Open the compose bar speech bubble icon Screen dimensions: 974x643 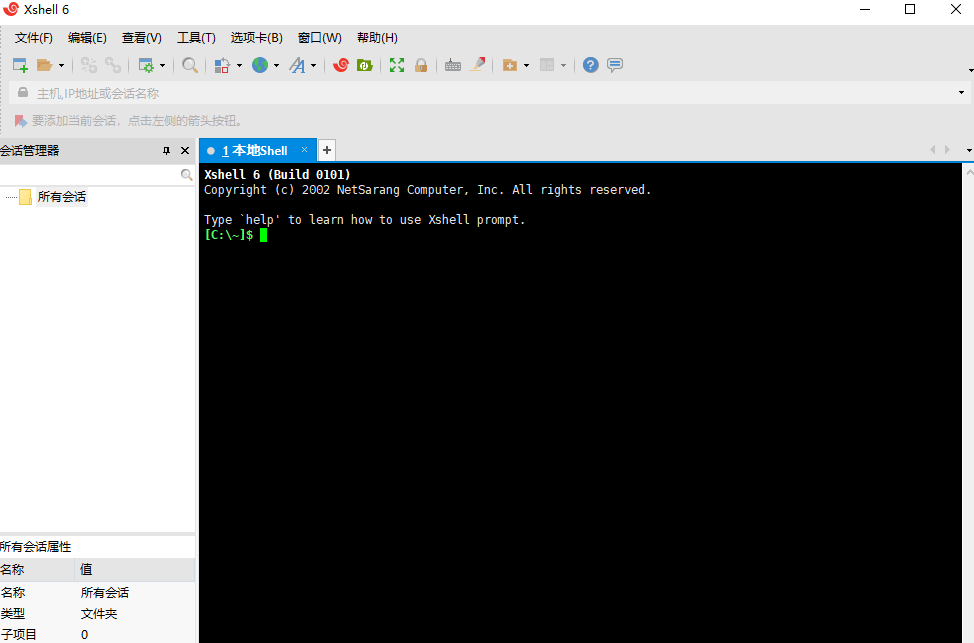(x=614, y=64)
